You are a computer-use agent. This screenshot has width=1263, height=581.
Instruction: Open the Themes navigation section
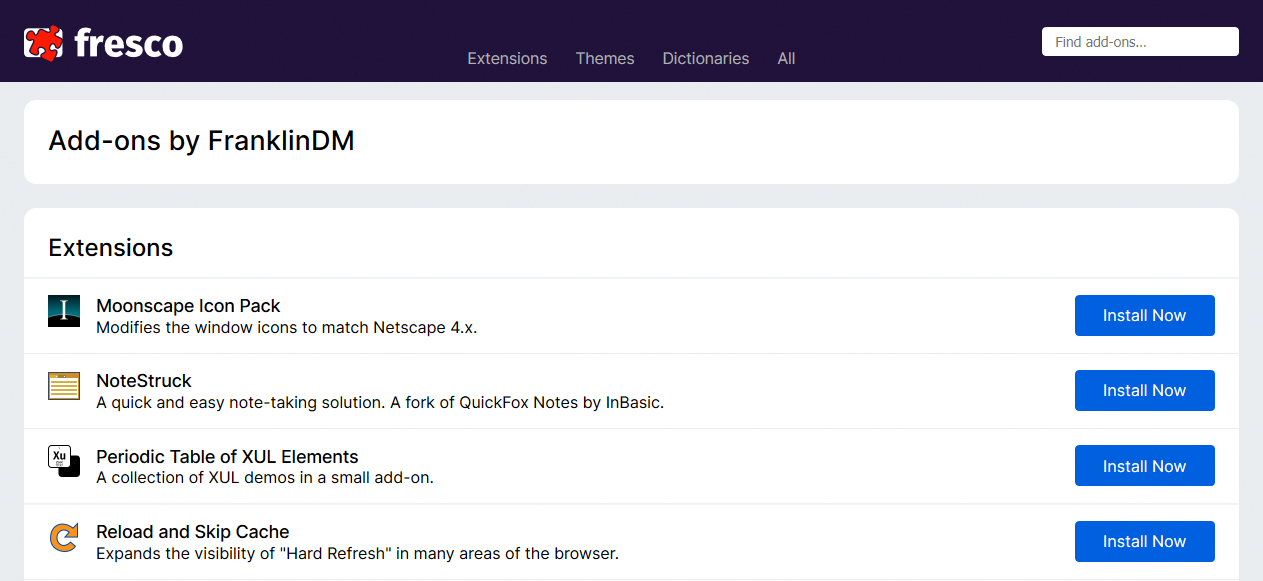pyautogui.click(x=604, y=58)
